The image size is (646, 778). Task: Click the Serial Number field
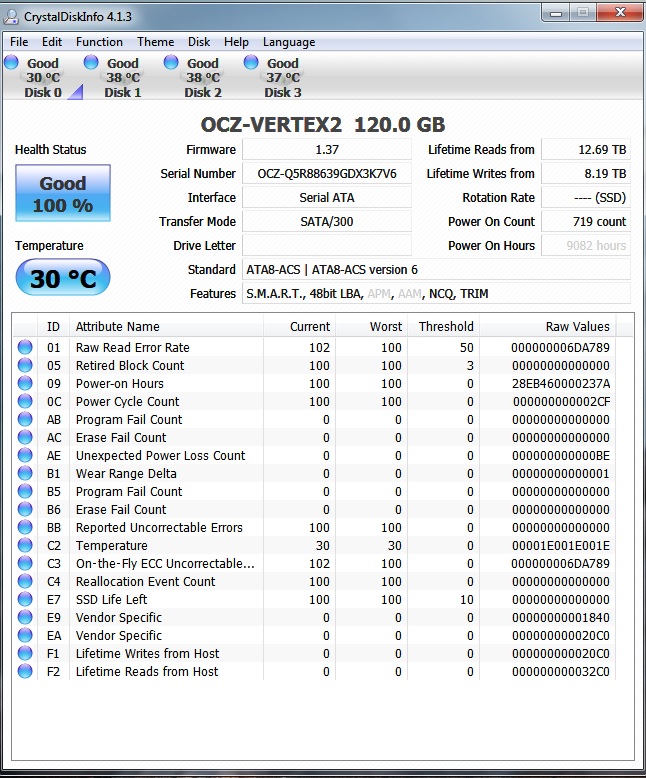[x=327, y=174]
